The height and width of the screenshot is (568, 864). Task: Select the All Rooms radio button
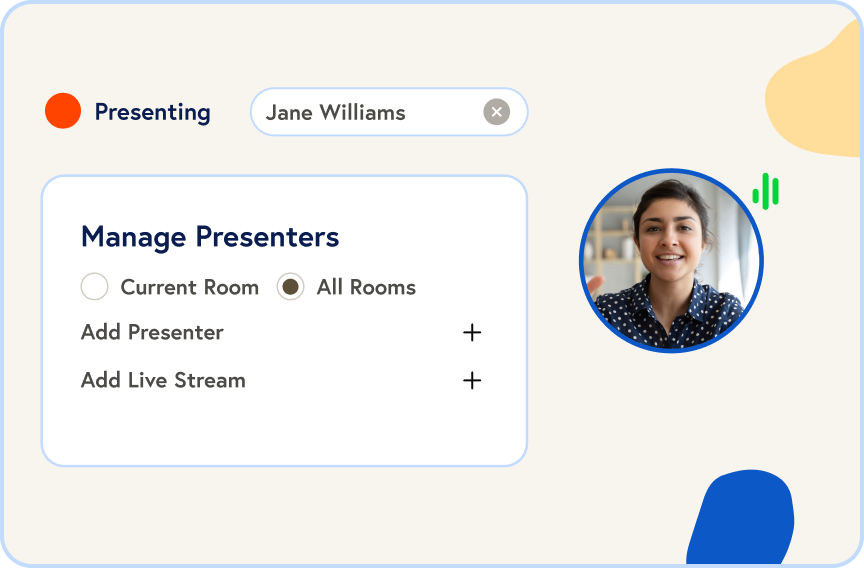point(291,287)
